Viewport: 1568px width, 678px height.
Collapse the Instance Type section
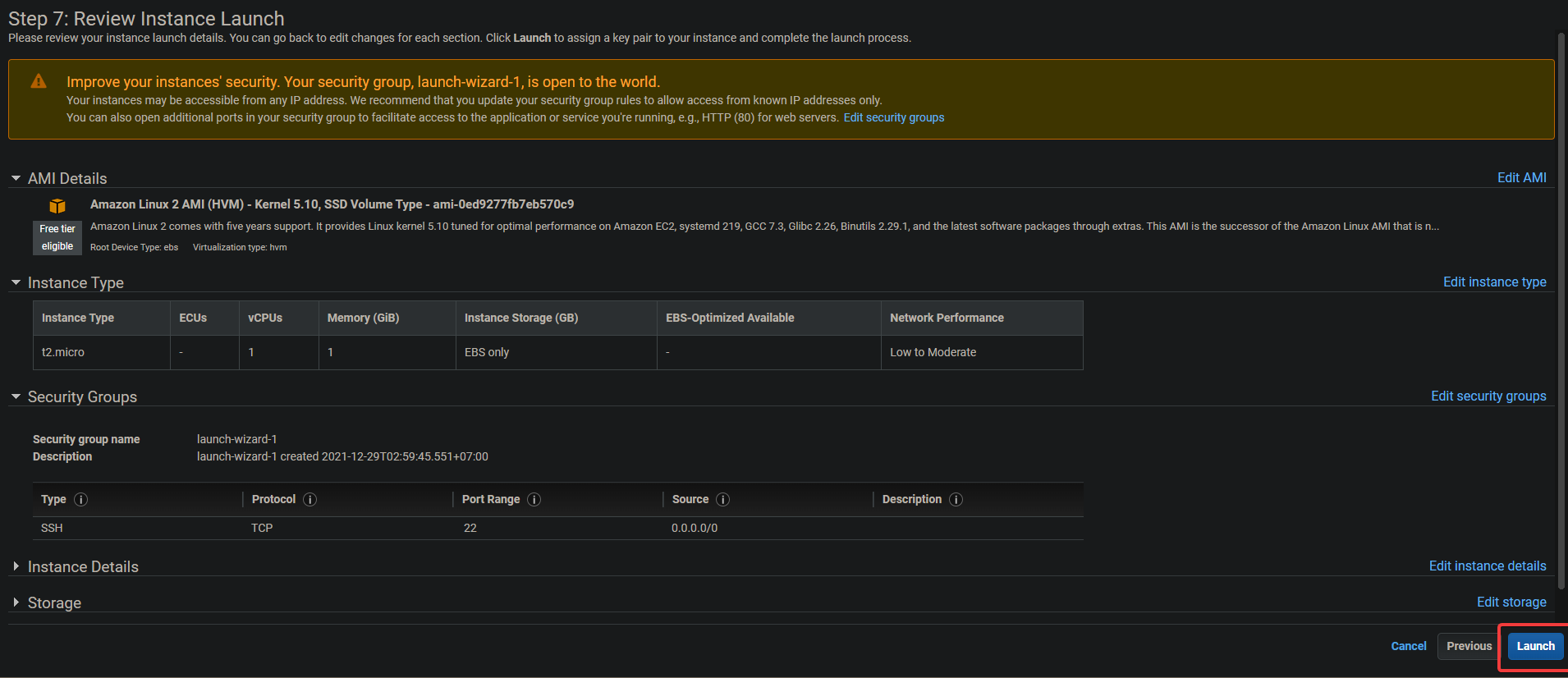[x=16, y=282]
